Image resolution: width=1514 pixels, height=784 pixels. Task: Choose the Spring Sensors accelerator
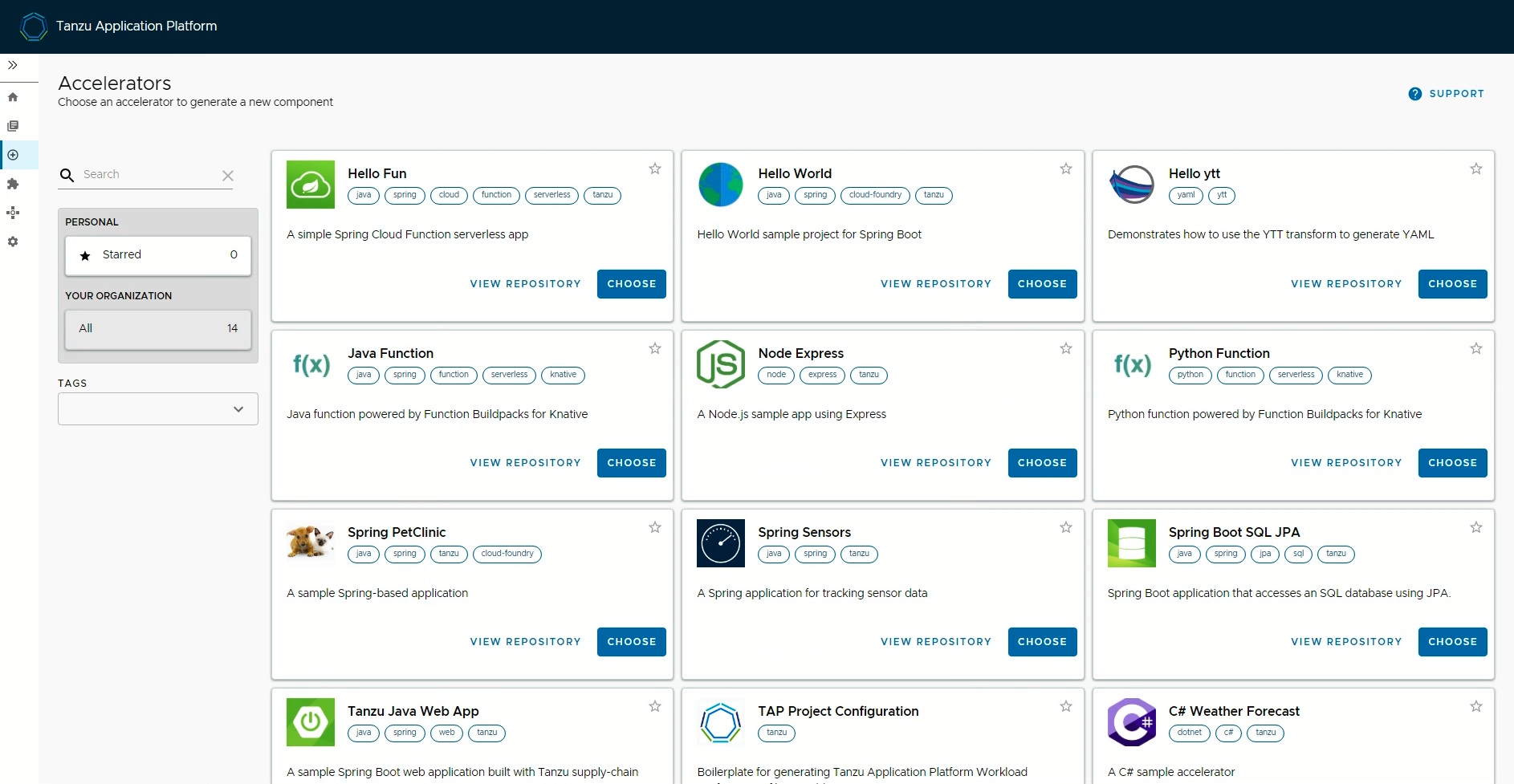pos(1042,642)
